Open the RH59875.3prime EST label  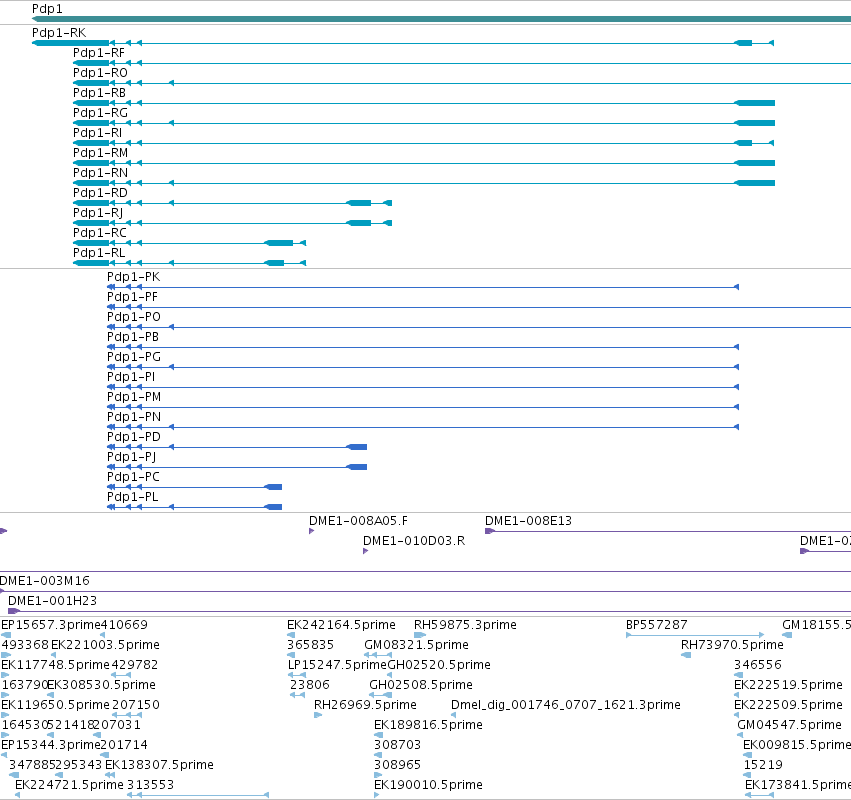pos(465,625)
